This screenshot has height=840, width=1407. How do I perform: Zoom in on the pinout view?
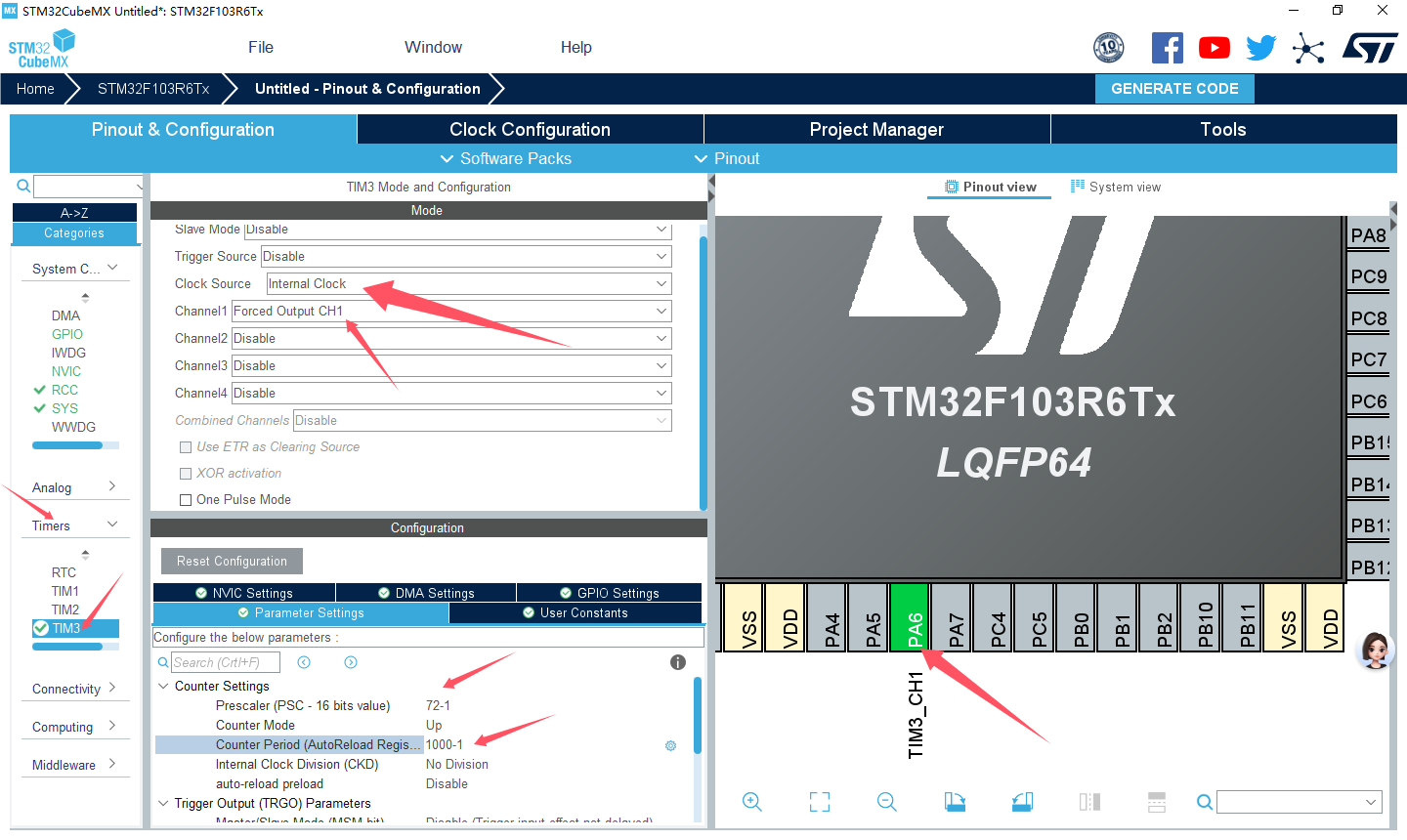coord(751,802)
